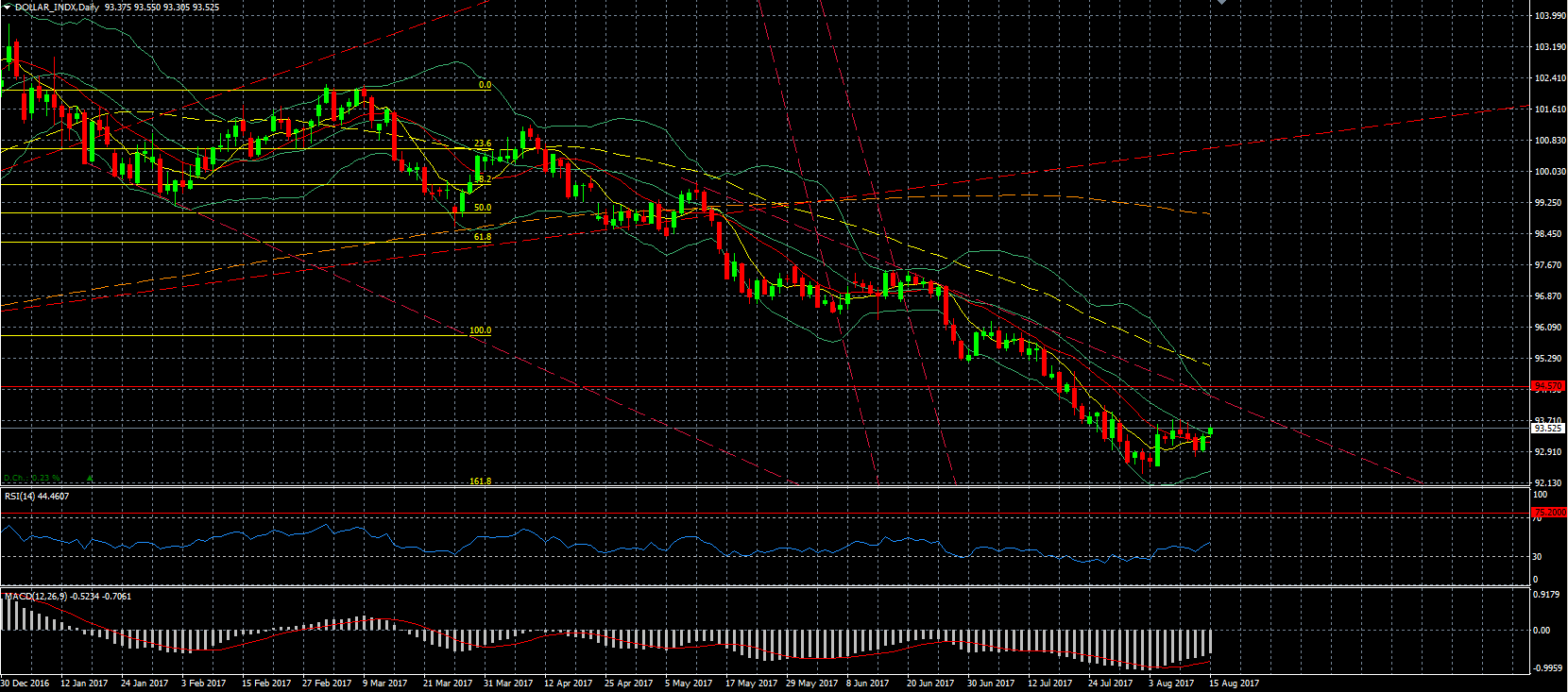Viewport: 1568px width, 692px height.
Task: Click the 31 Mar 2017 date label
Action: point(508,684)
